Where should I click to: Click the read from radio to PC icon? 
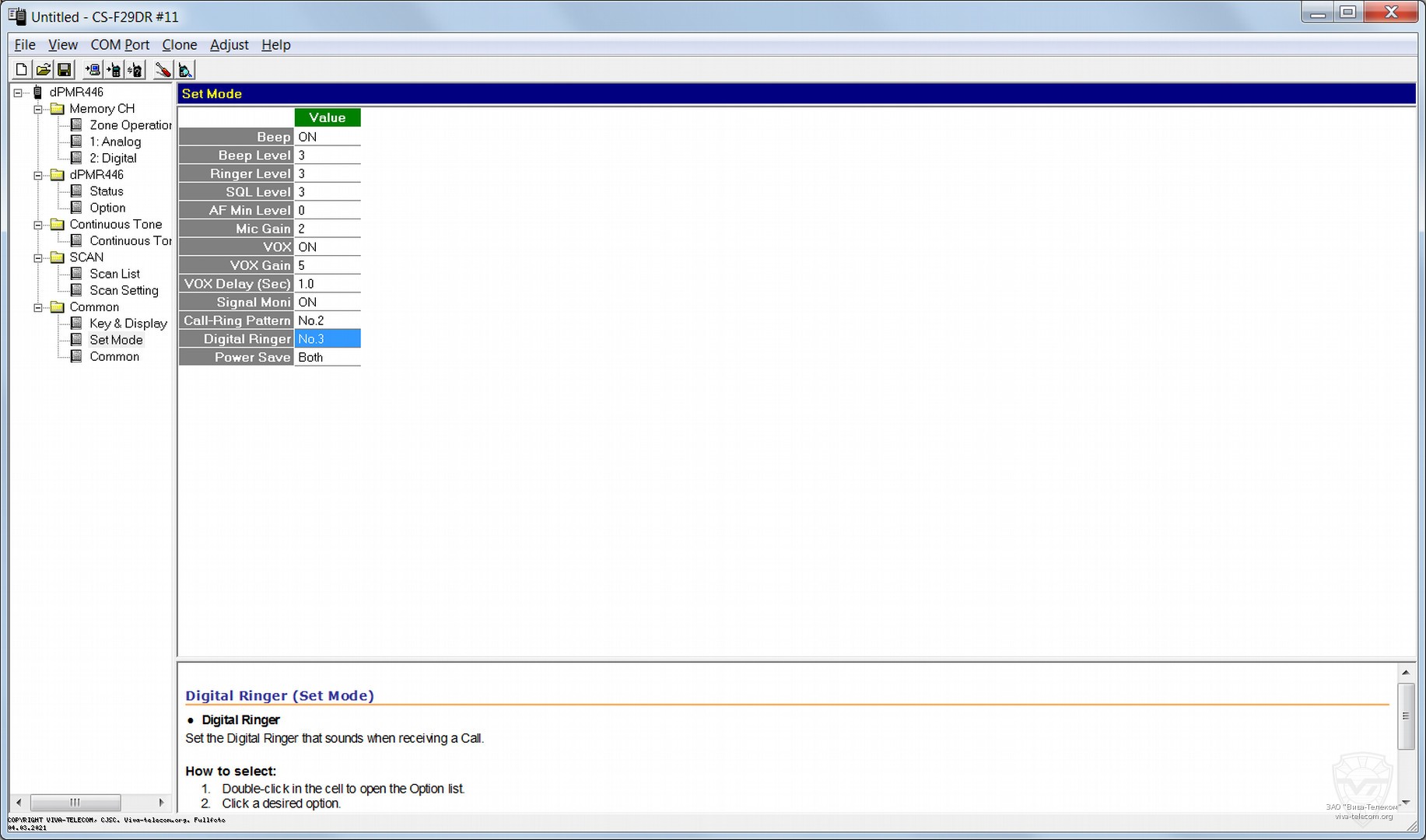(x=93, y=70)
